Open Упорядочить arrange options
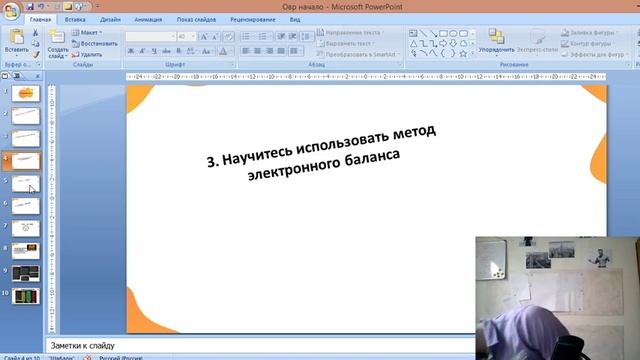Image resolution: width=640 pixels, height=360 pixels. pos(496,42)
